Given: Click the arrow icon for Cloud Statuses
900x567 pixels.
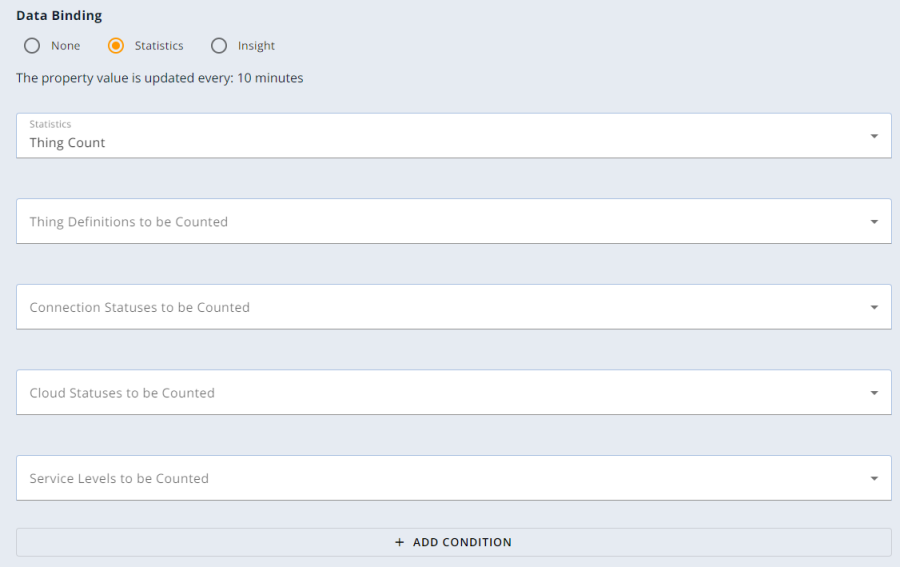Looking at the screenshot, I should [874, 393].
